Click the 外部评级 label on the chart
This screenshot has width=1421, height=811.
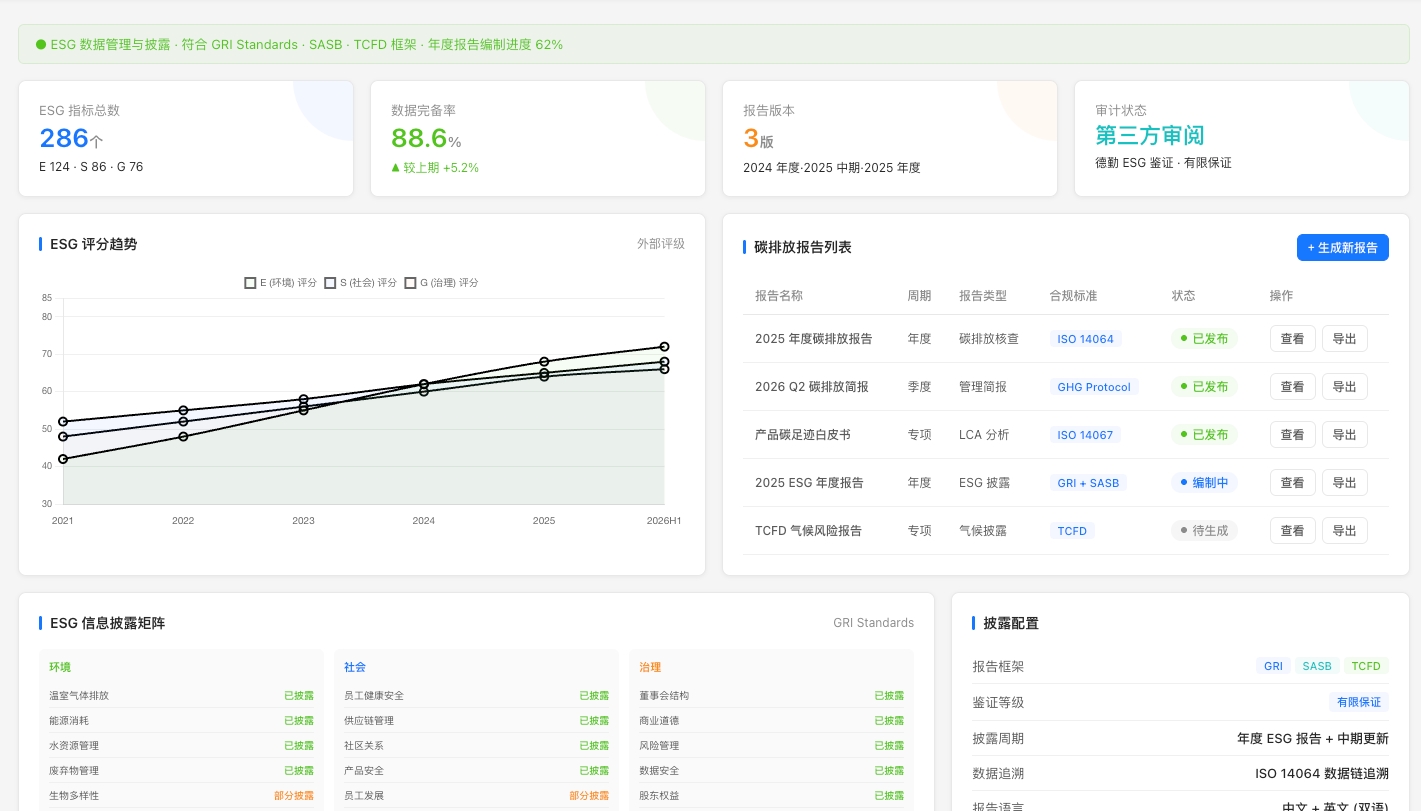click(661, 244)
